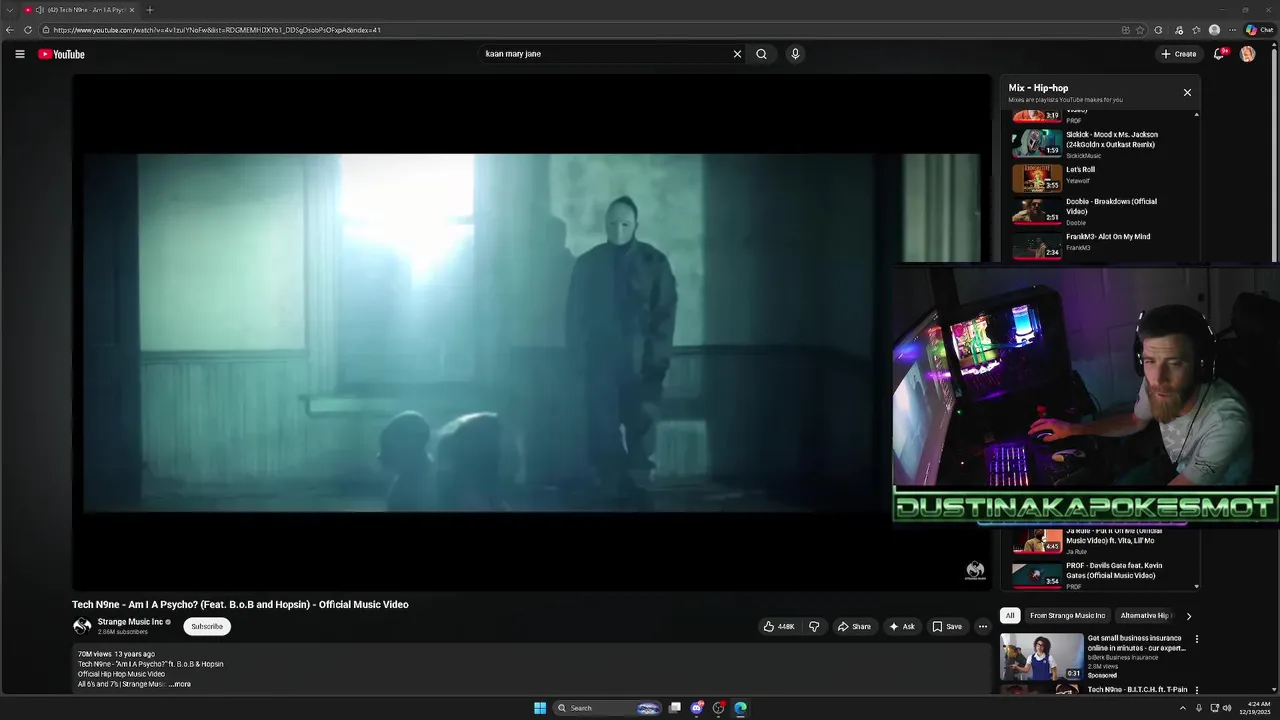Open the YouTube guide hamburger menu

20,54
